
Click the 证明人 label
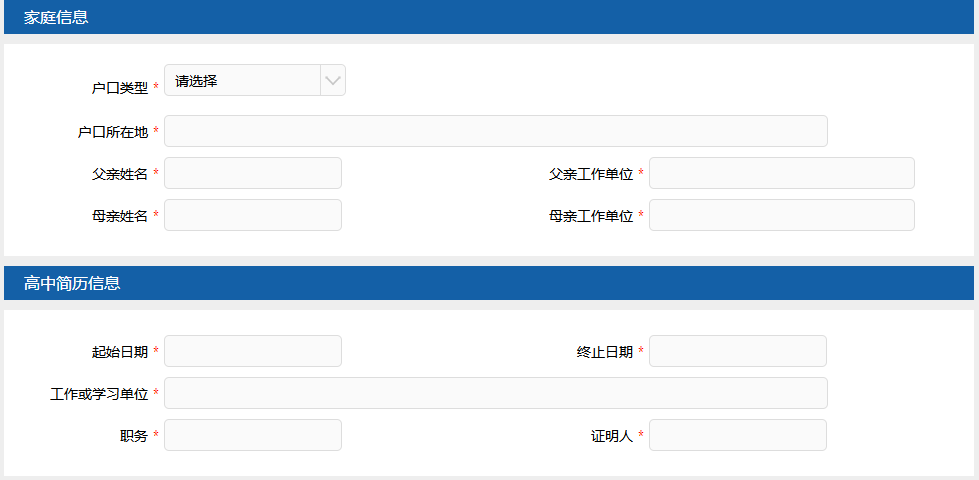coord(612,436)
